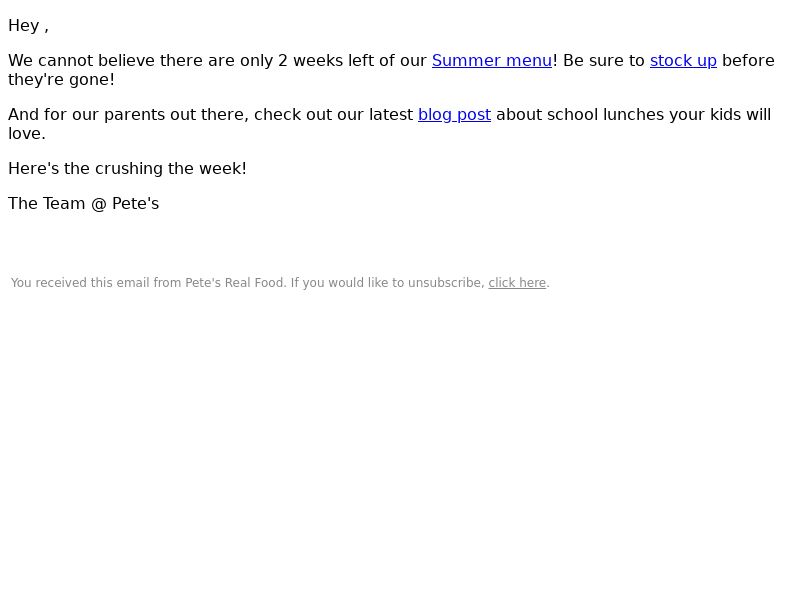The width and height of the screenshot is (800, 600).
Task: Open the blog post link
Action: (454, 115)
